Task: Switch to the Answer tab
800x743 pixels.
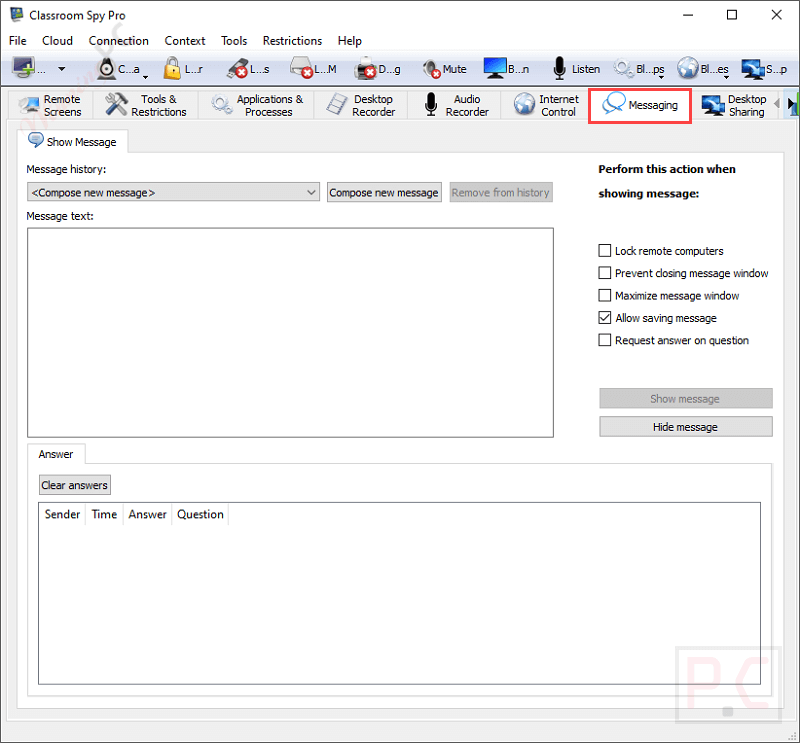Action: (56, 454)
